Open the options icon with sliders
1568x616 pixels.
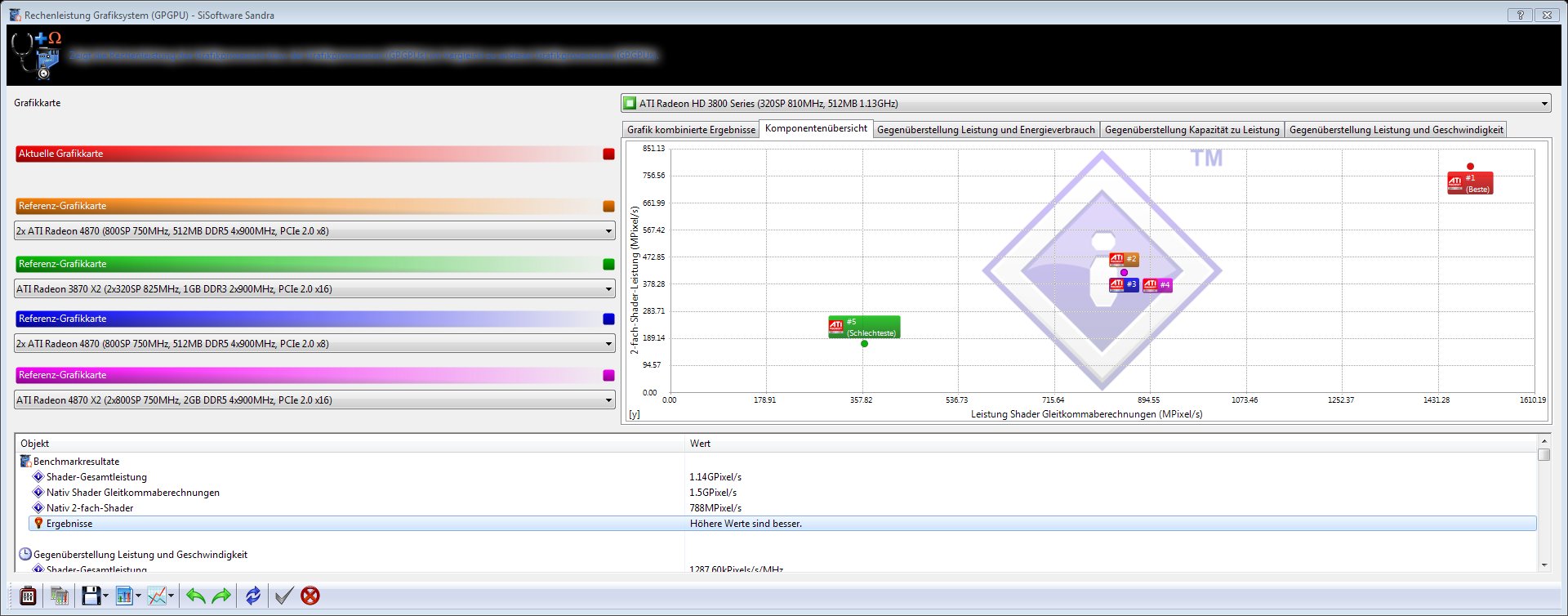coord(28,596)
